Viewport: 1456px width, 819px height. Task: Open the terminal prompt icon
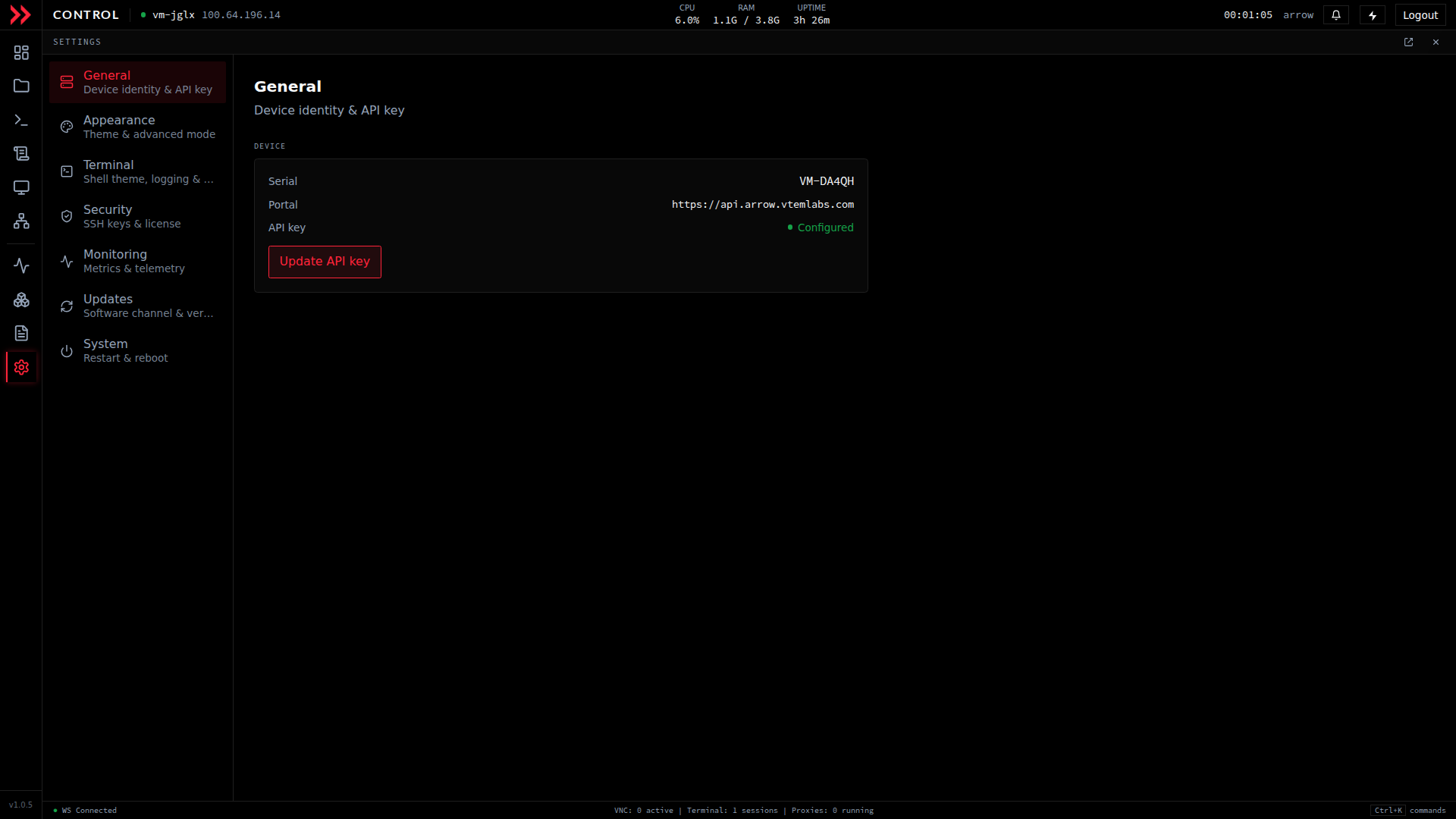[x=21, y=120]
